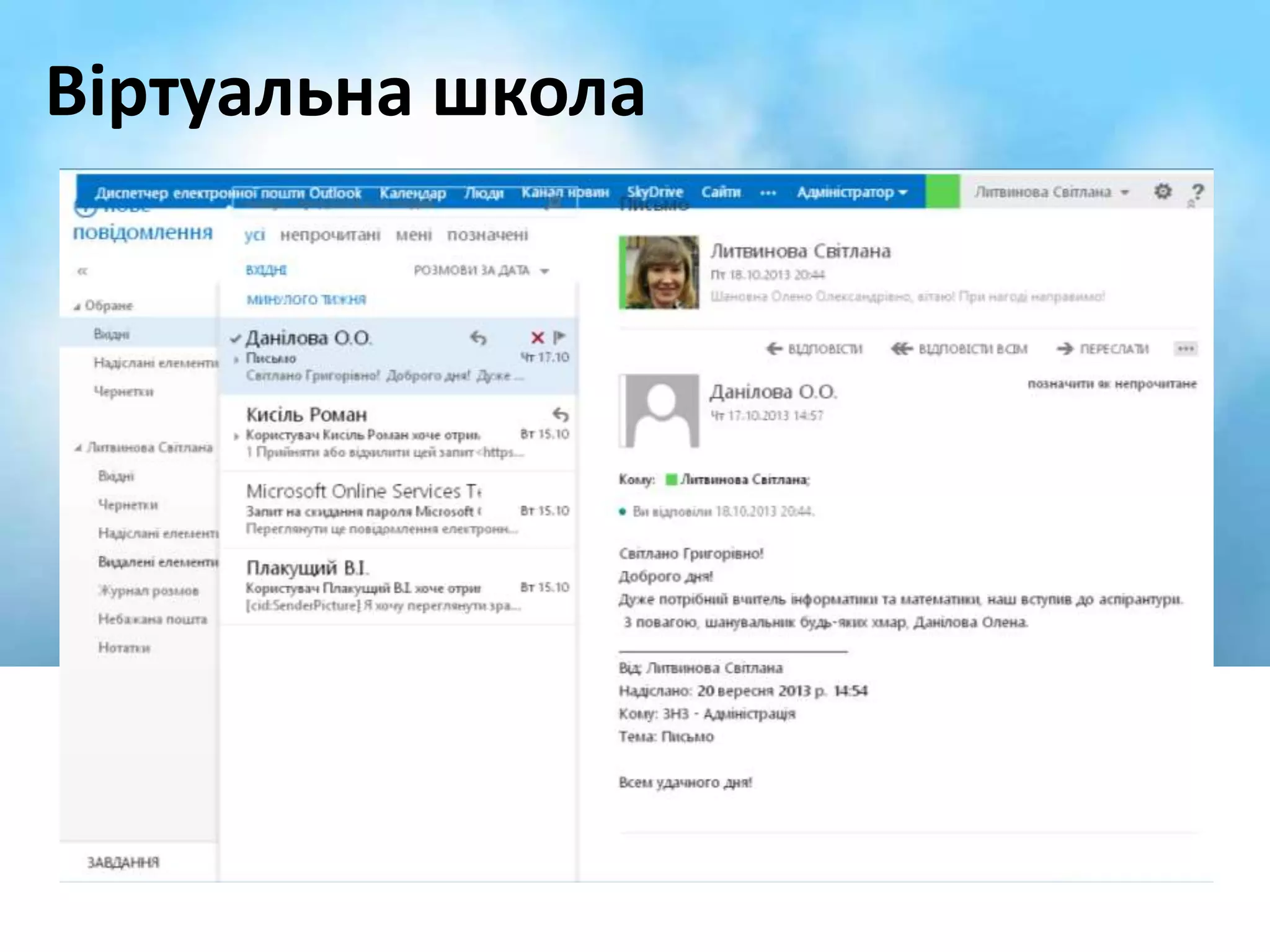Click ВІДПОВІСТИ reply button

814,349
